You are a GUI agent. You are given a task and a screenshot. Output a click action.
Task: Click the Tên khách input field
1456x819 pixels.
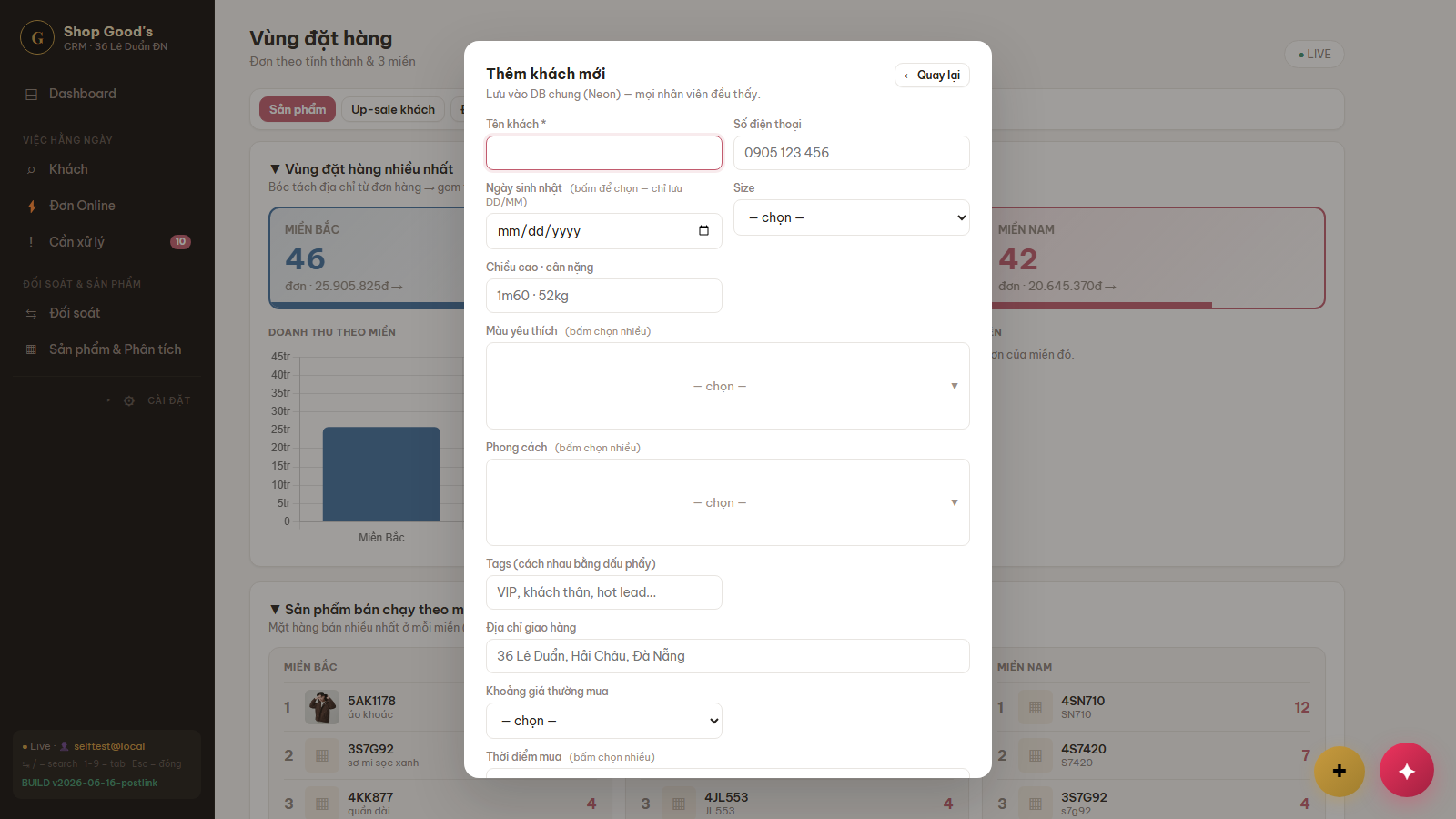pos(604,153)
